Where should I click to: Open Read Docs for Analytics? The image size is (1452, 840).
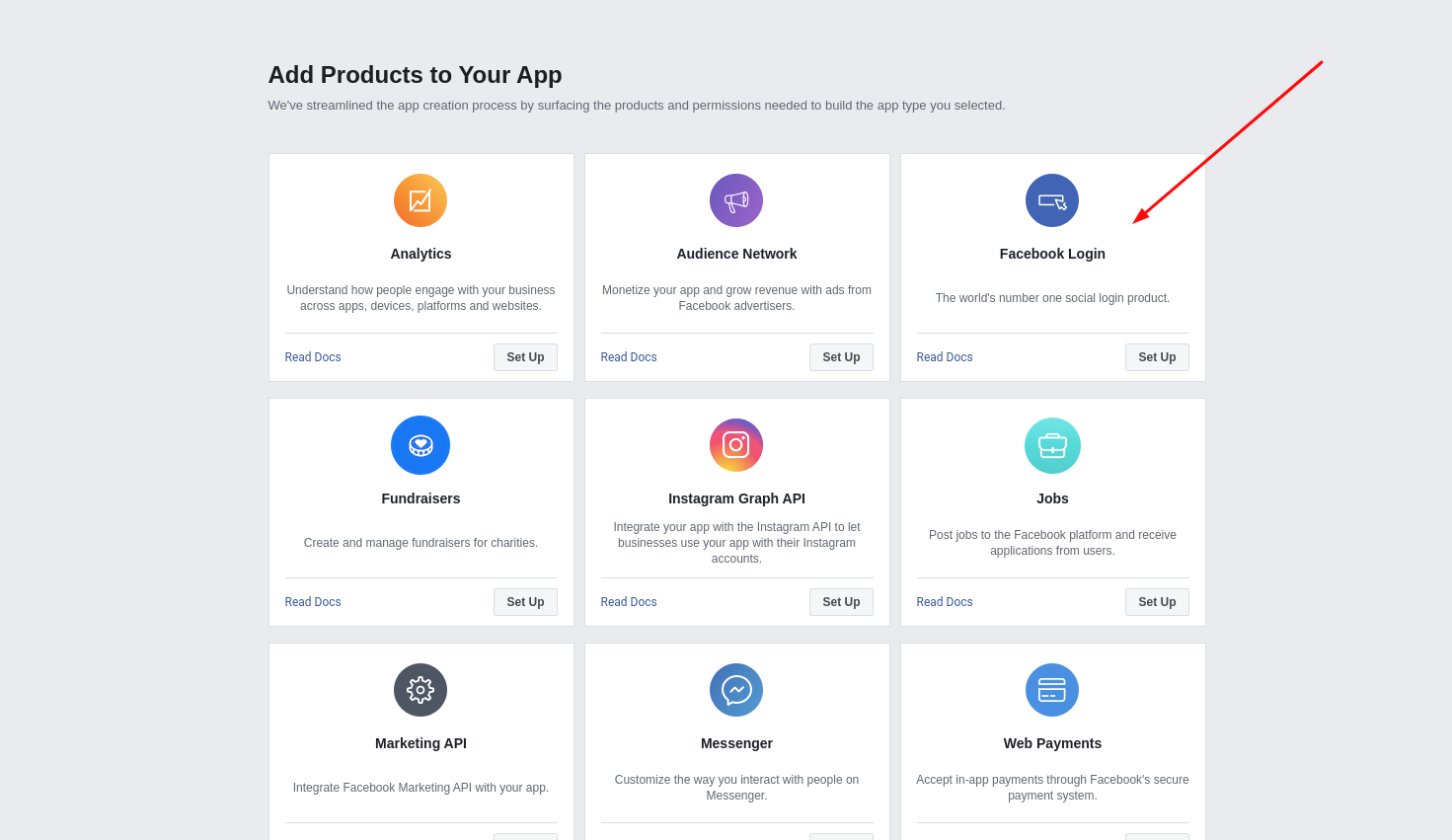coord(313,357)
